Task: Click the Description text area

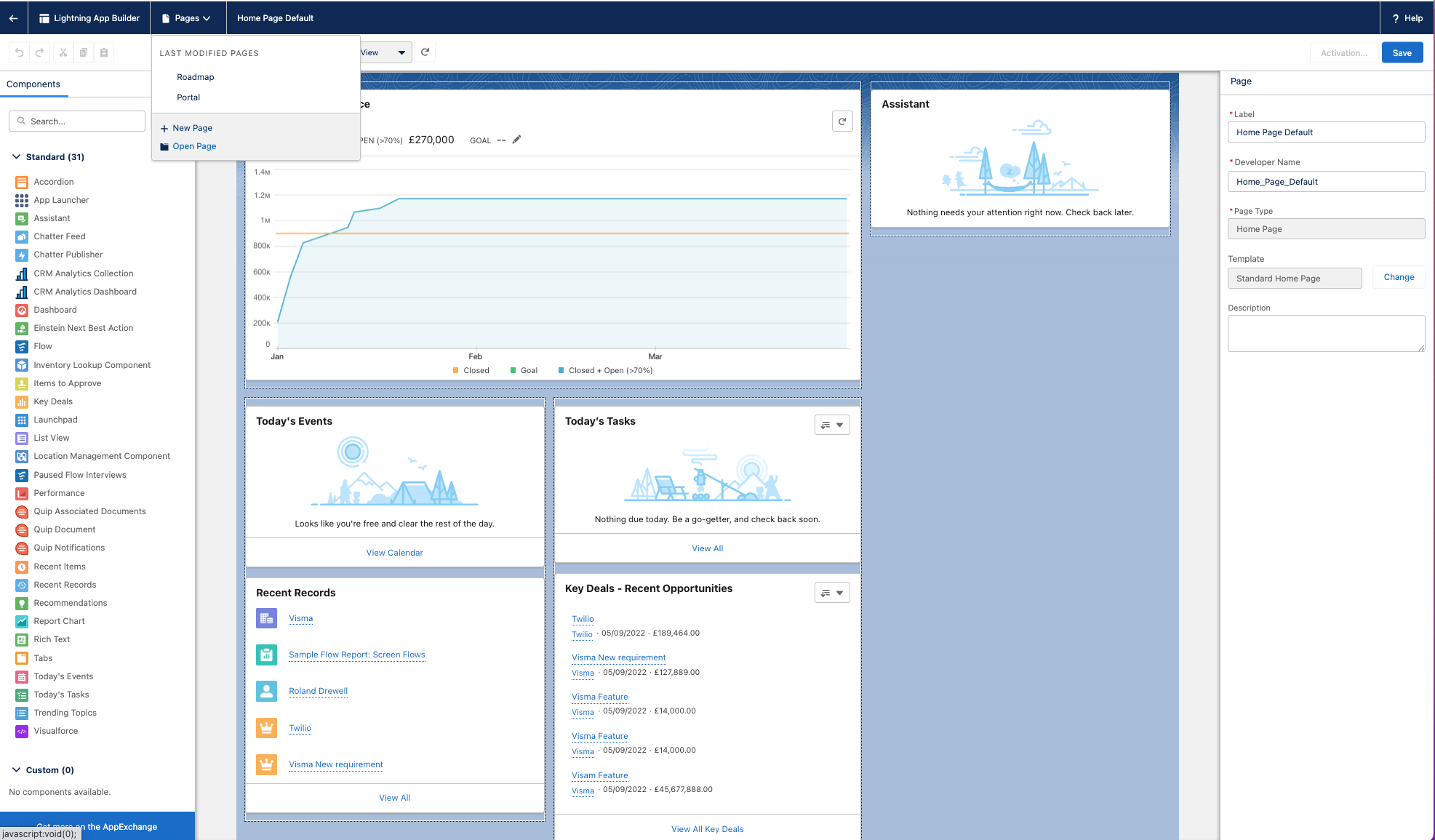Action: tap(1326, 334)
